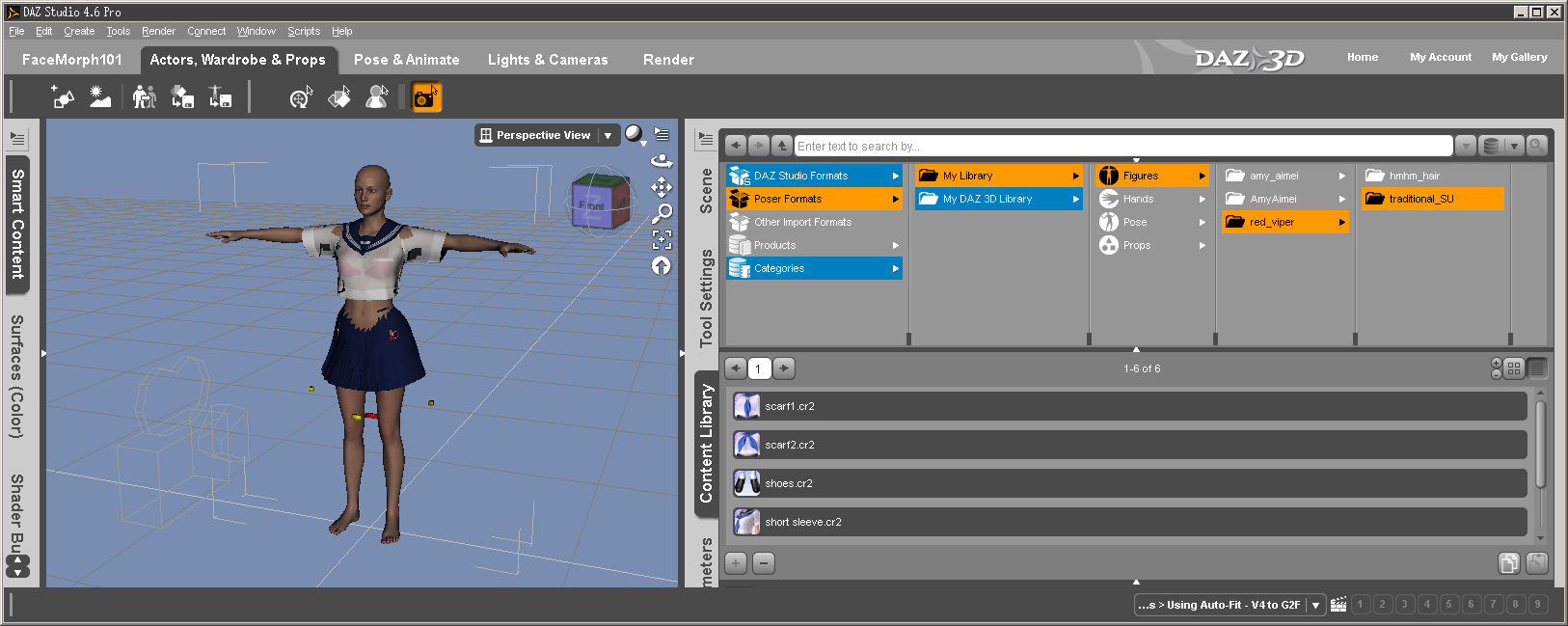Click the Reset Camera arrow icon
The height and width of the screenshot is (626, 1568).
(662, 265)
